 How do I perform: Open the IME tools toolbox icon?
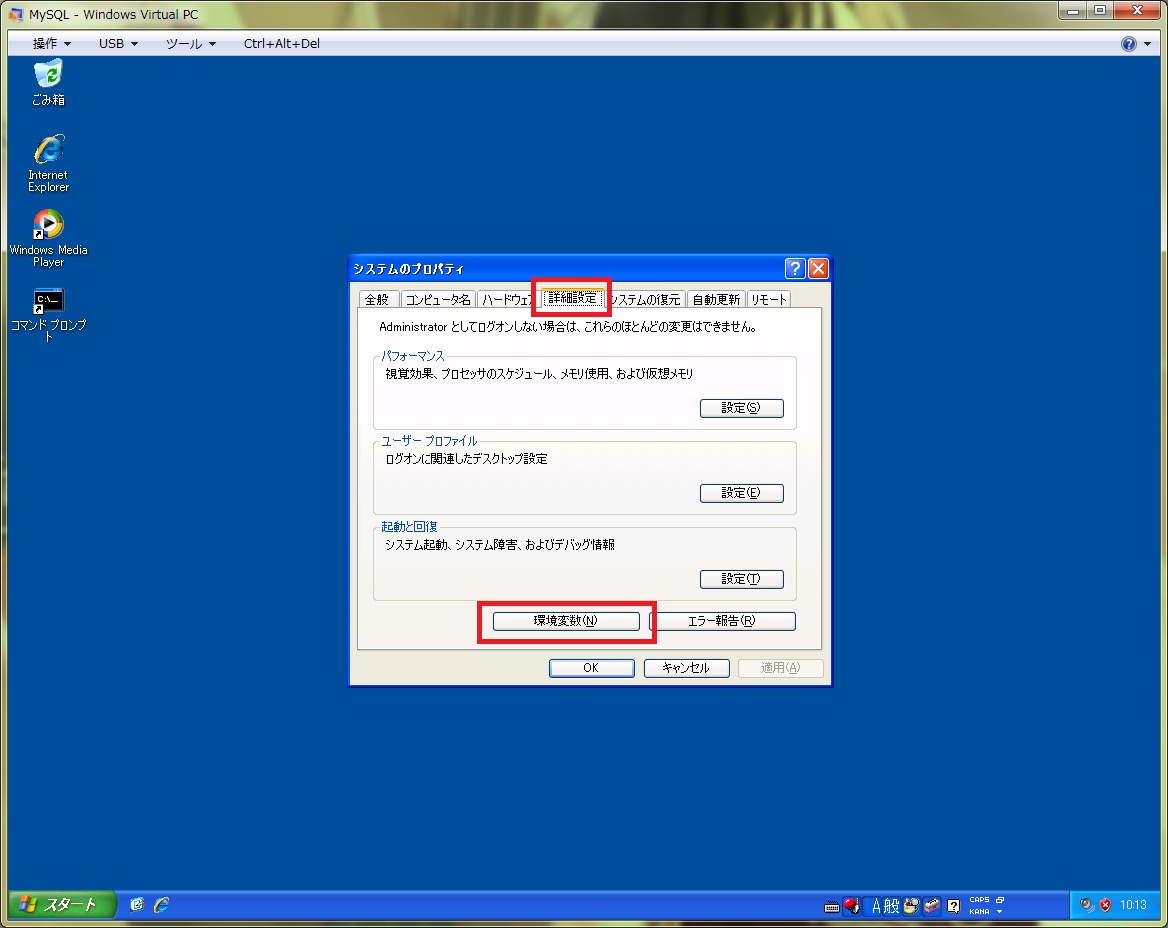[x=931, y=906]
